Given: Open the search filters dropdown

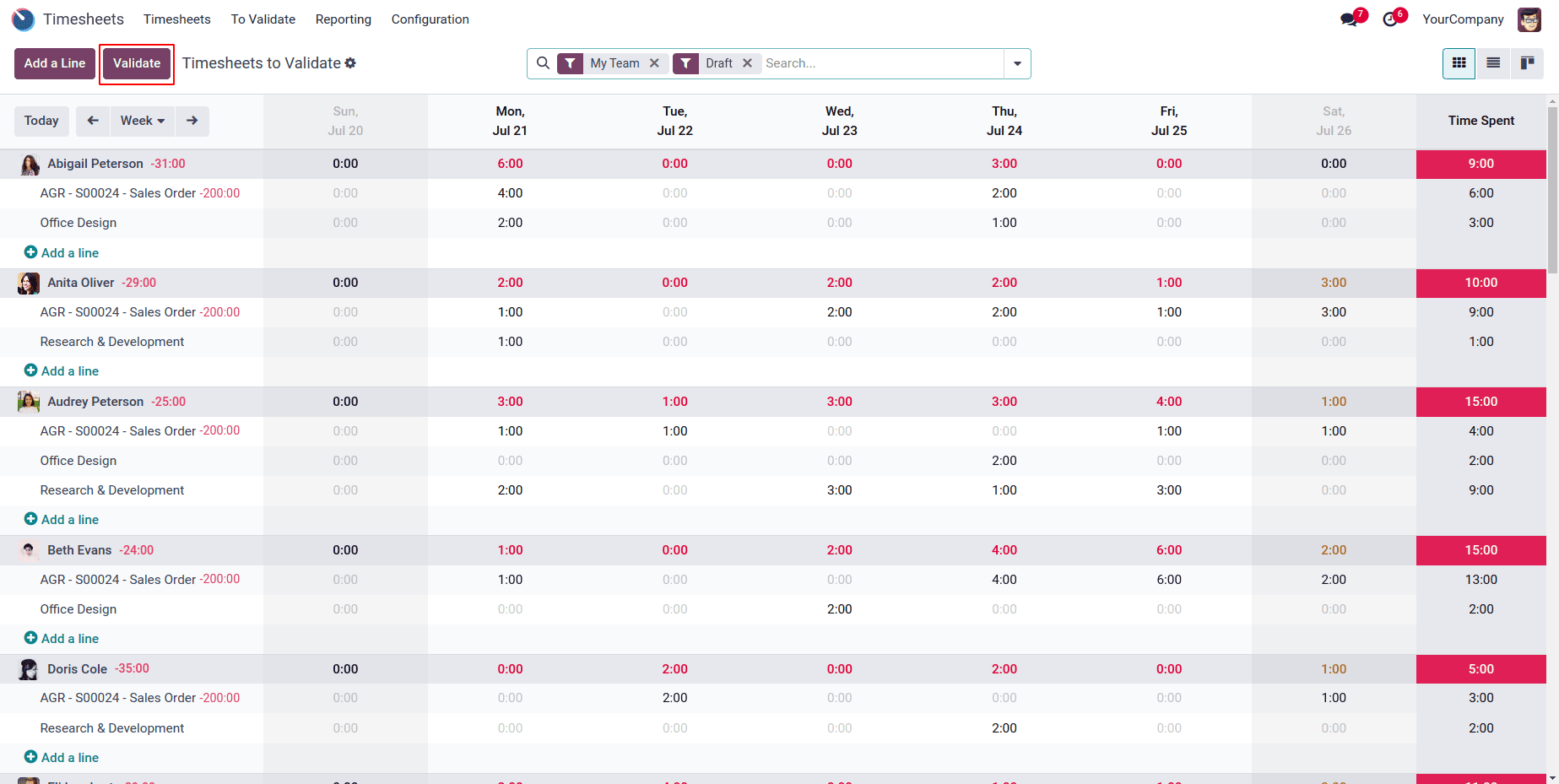Looking at the screenshot, I should 1017,63.
